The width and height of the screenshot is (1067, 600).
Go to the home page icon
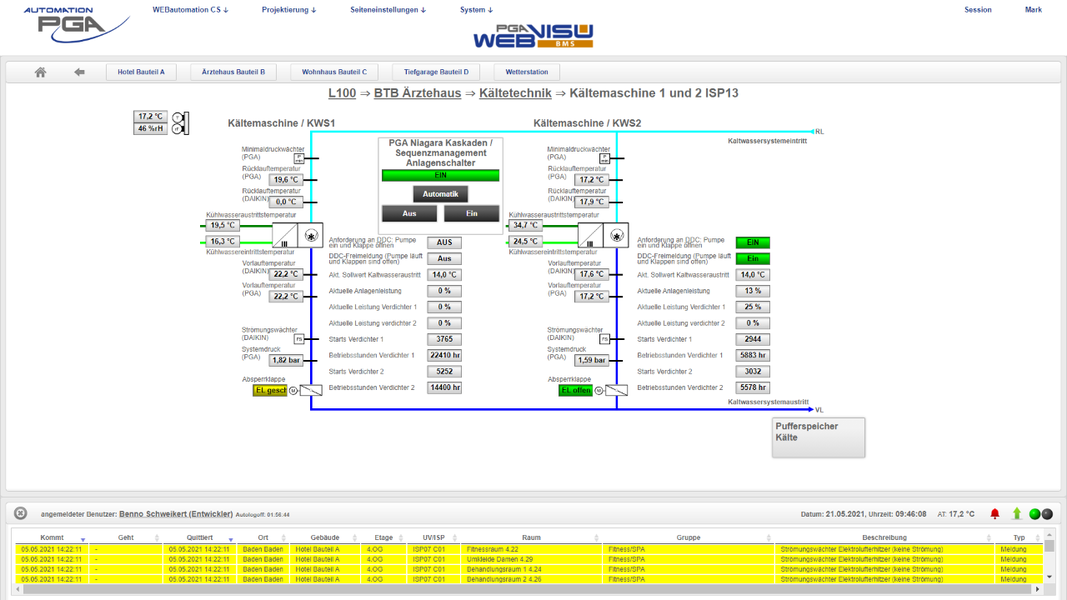(x=40, y=72)
